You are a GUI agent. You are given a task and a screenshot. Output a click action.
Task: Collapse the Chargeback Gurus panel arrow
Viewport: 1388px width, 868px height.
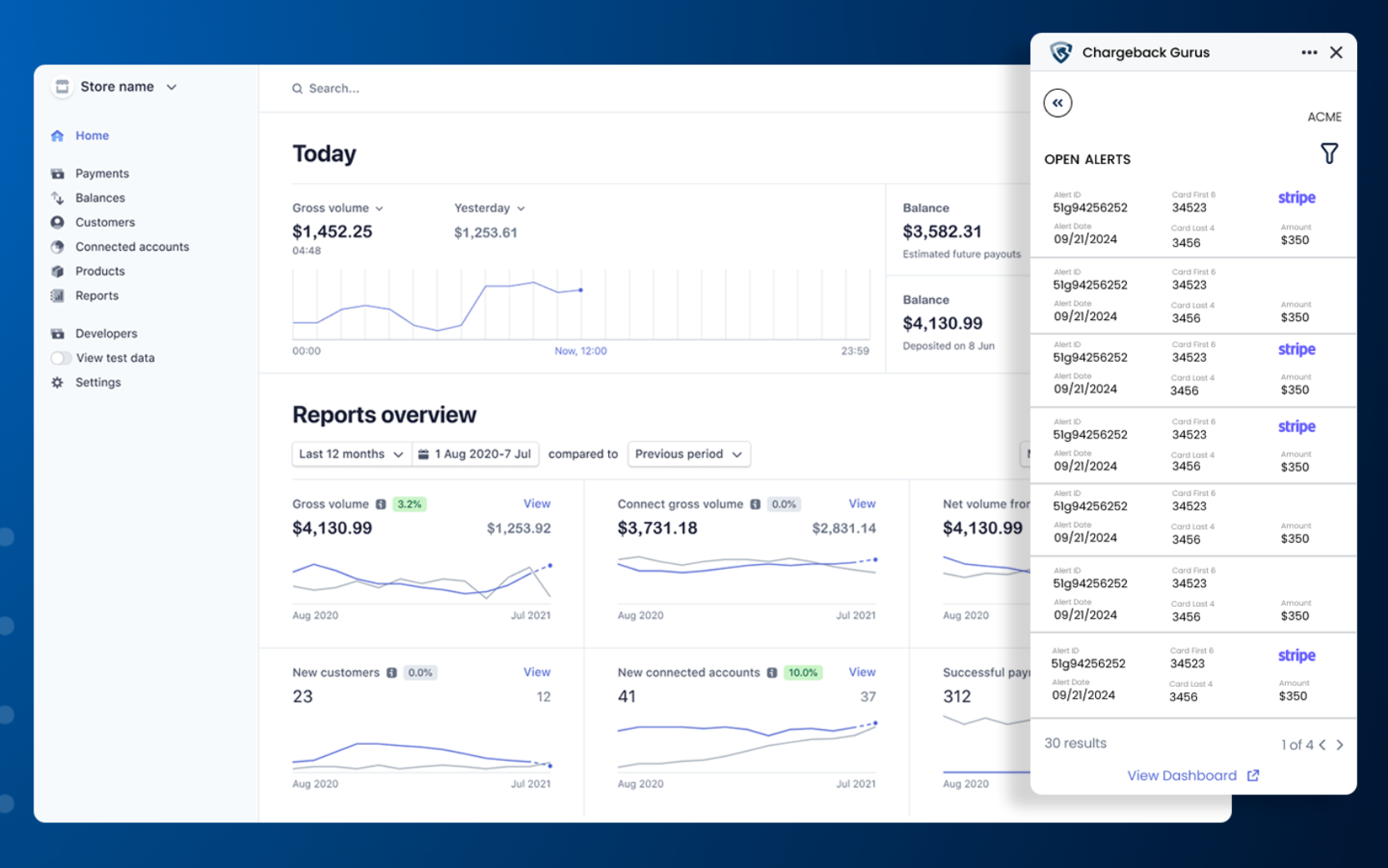point(1058,103)
